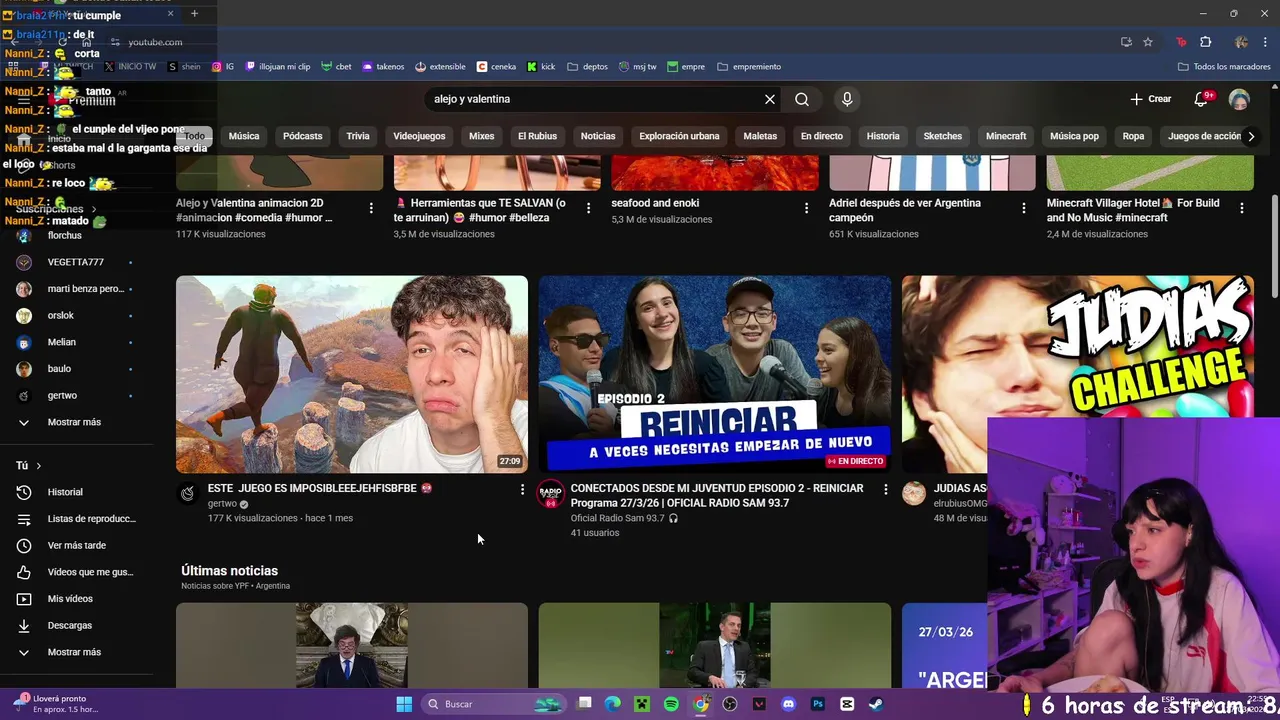Open florchus channel in subscriptions
This screenshot has width=1280, height=720.
[64, 235]
